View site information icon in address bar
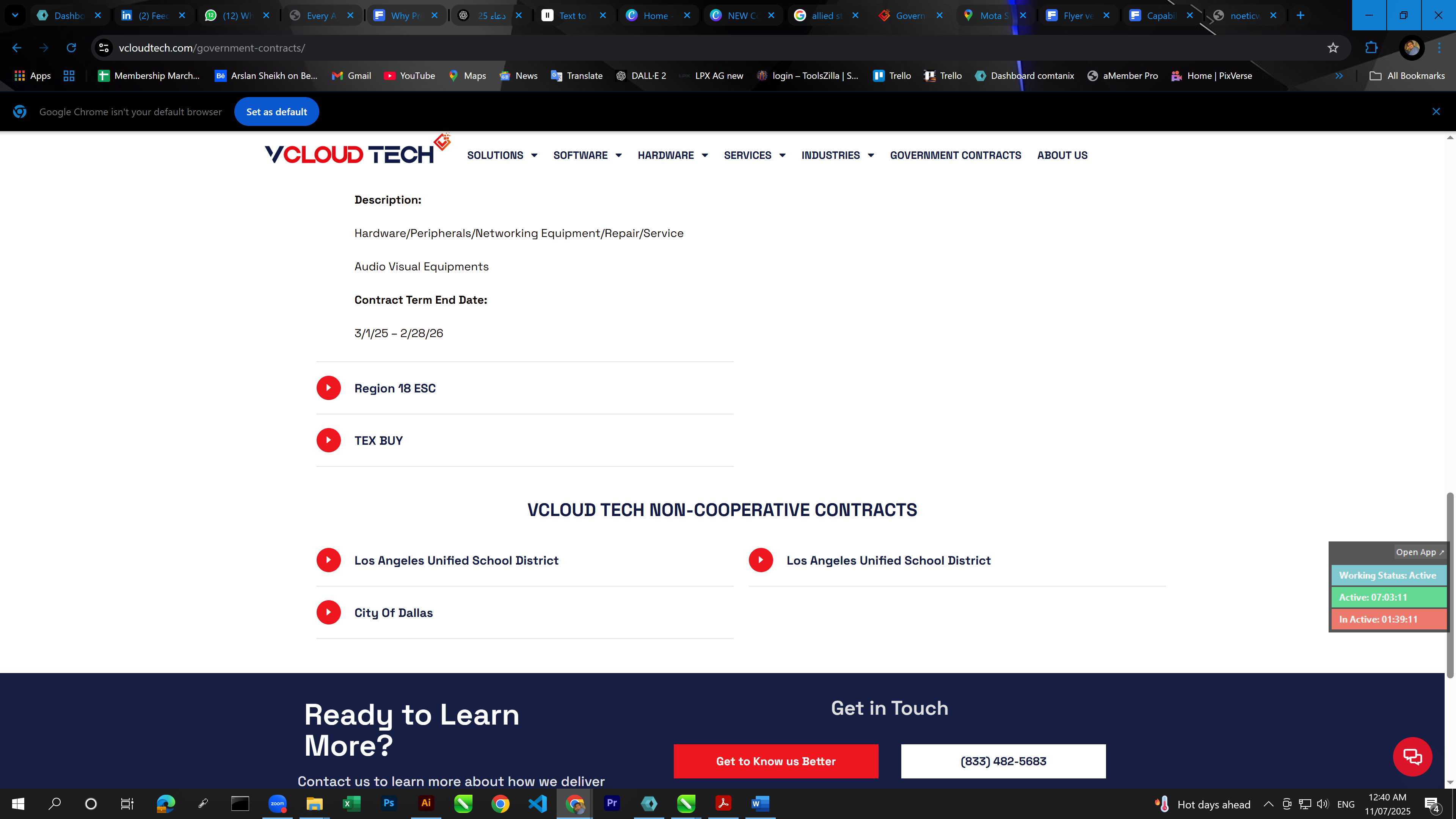Screen dimensions: 1456x819 [x=104, y=48]
